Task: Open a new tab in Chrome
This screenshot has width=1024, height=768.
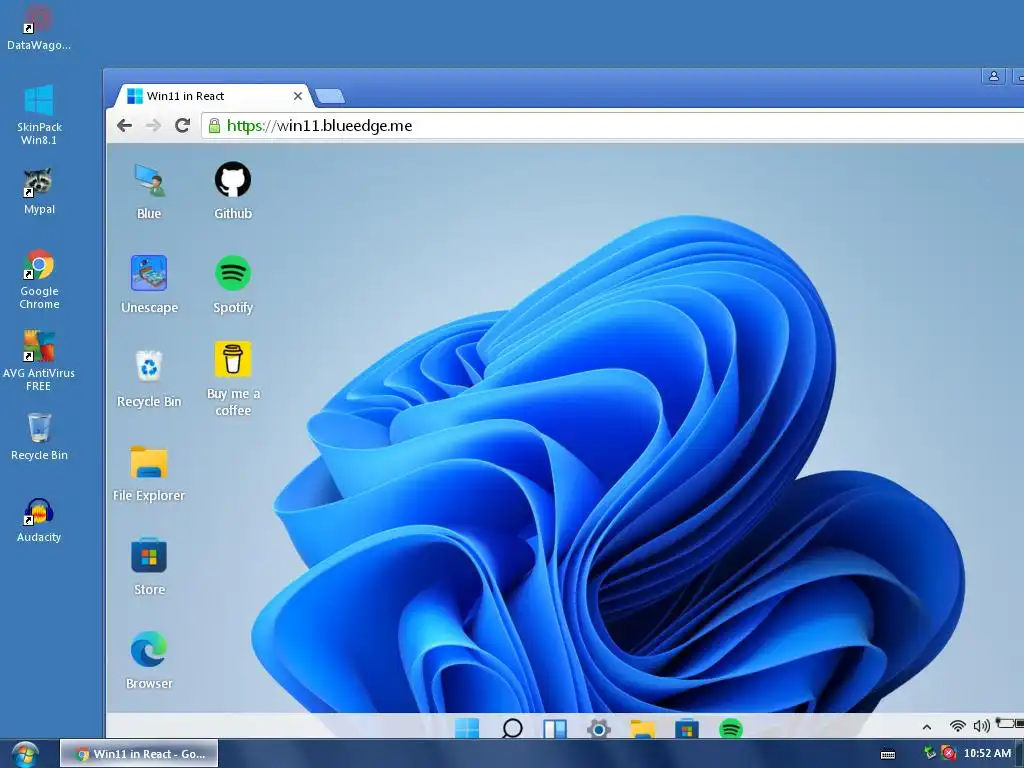Action: click(x=330, y=97)
